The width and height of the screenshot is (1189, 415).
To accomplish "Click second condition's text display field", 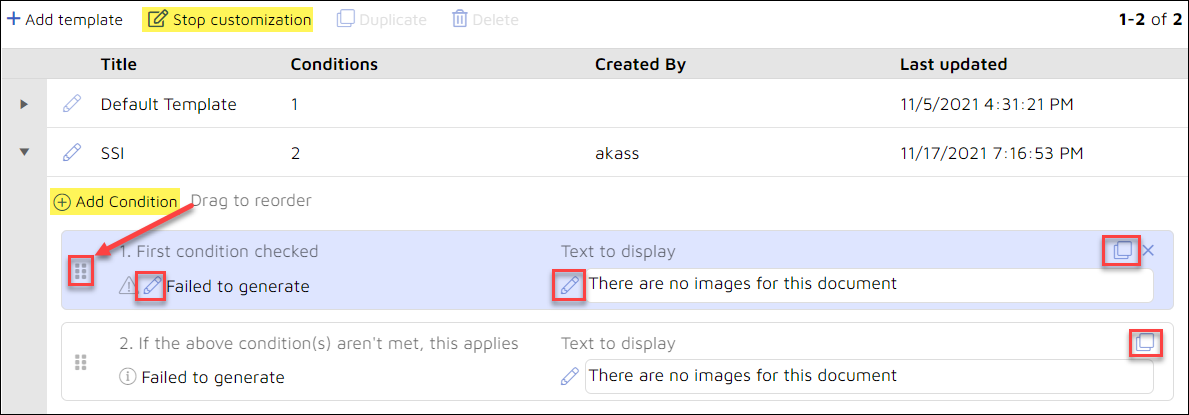I will pyautogui.click(x=869, y=376).
